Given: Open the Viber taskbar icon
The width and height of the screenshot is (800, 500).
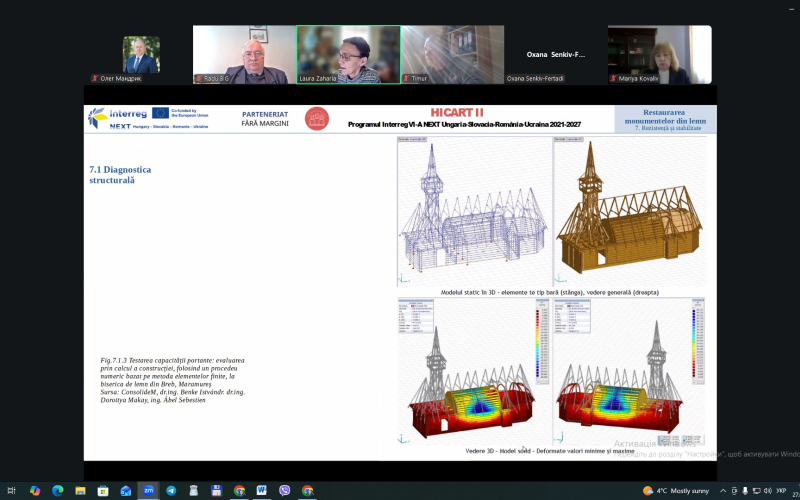Looking at the screenshot, I should click(285, 490).
